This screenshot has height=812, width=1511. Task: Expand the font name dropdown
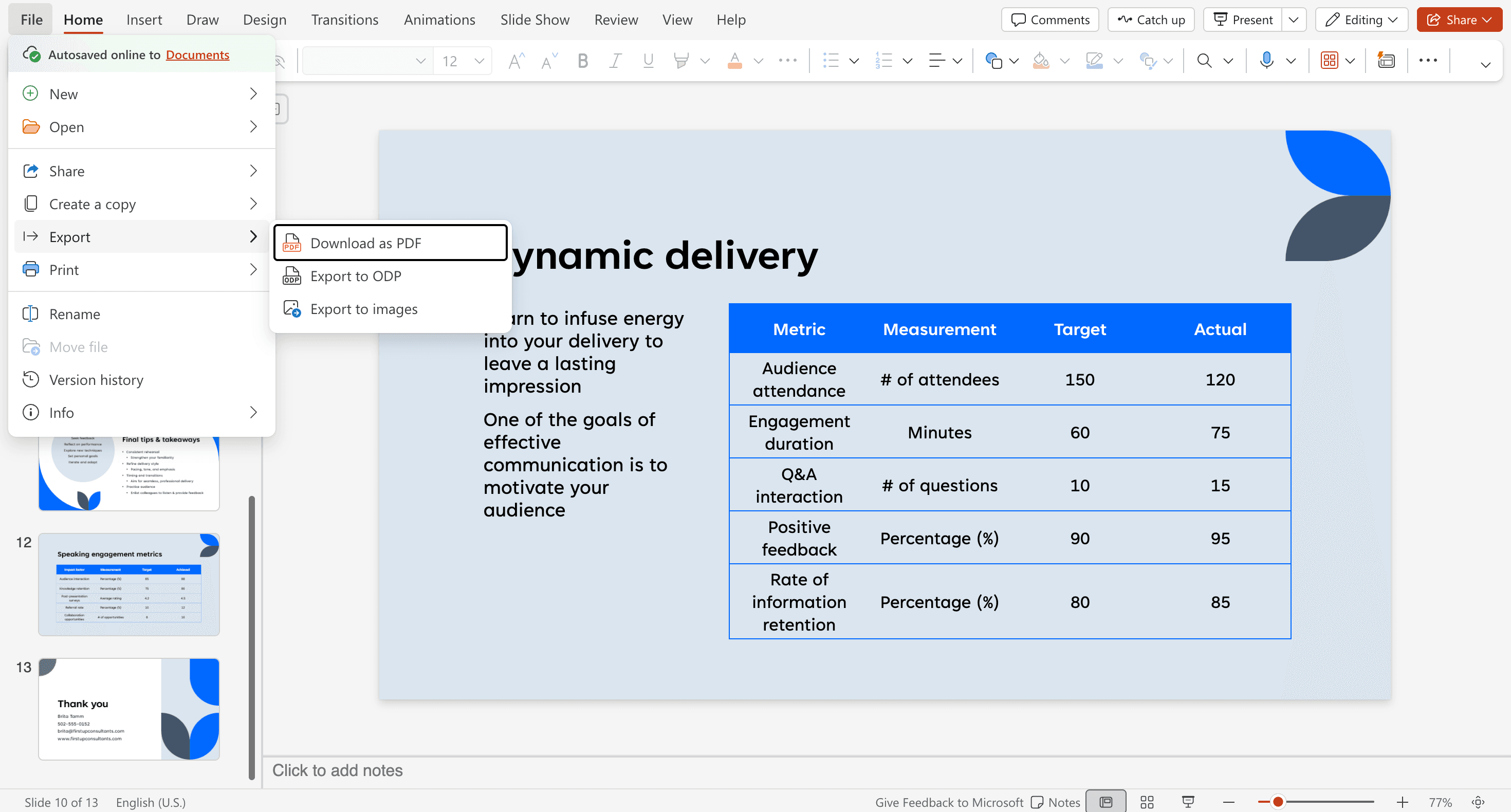[x=420, y=61]
